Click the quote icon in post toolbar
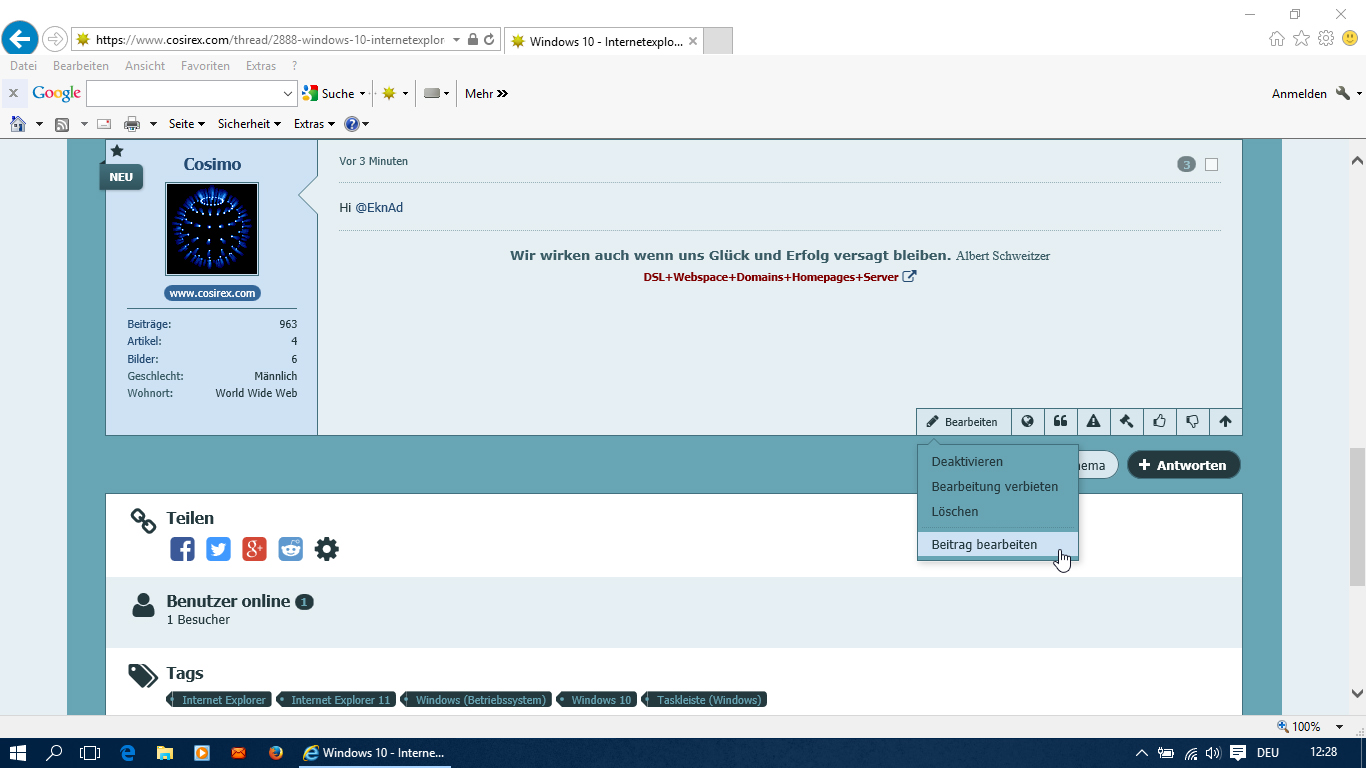The height and width of the screenshot is (768, 1366). pos(1060,422)
